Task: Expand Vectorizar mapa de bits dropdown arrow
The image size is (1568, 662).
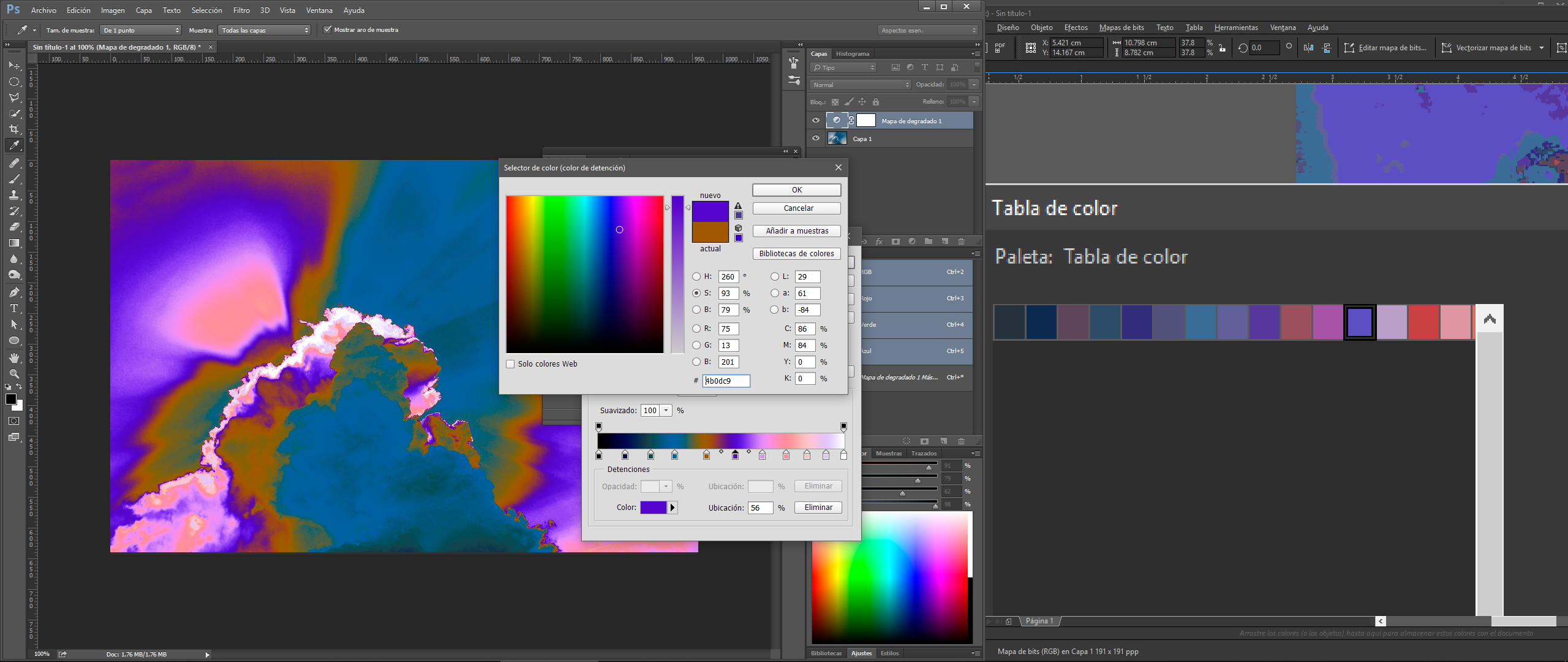Action: 1542,48
